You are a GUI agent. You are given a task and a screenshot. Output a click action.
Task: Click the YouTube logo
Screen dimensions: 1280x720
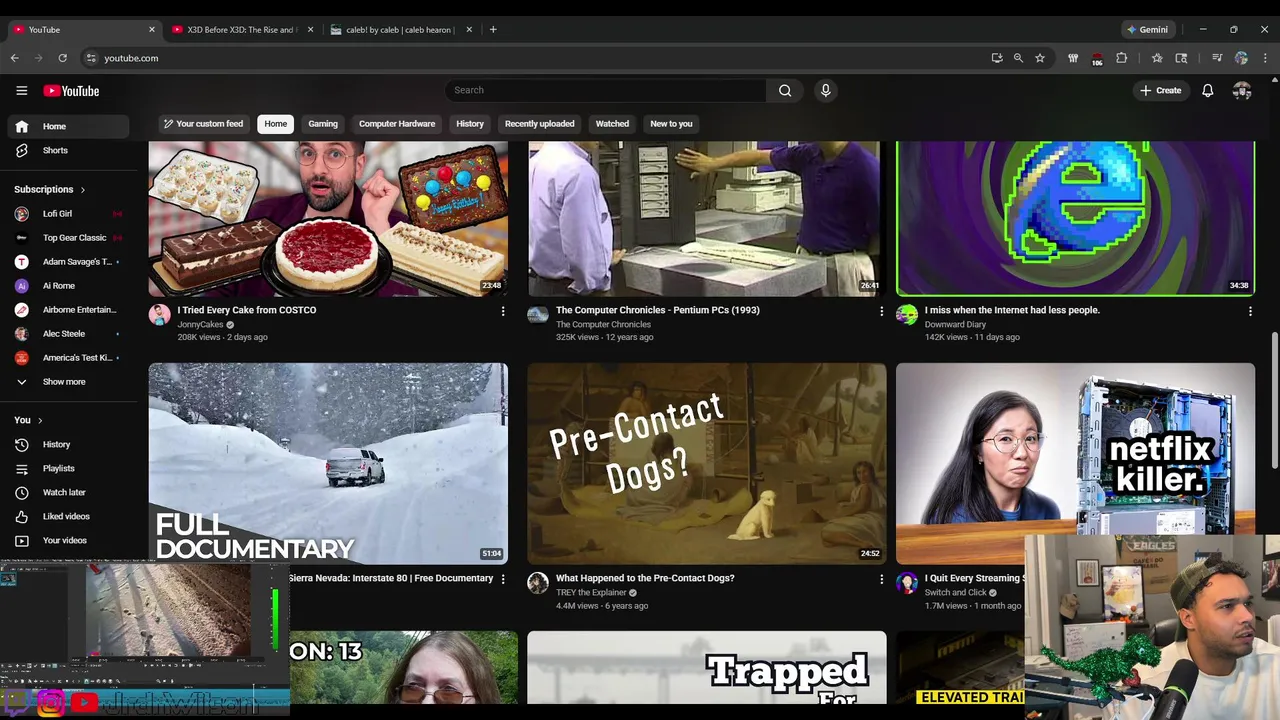[x=71, y=91]
